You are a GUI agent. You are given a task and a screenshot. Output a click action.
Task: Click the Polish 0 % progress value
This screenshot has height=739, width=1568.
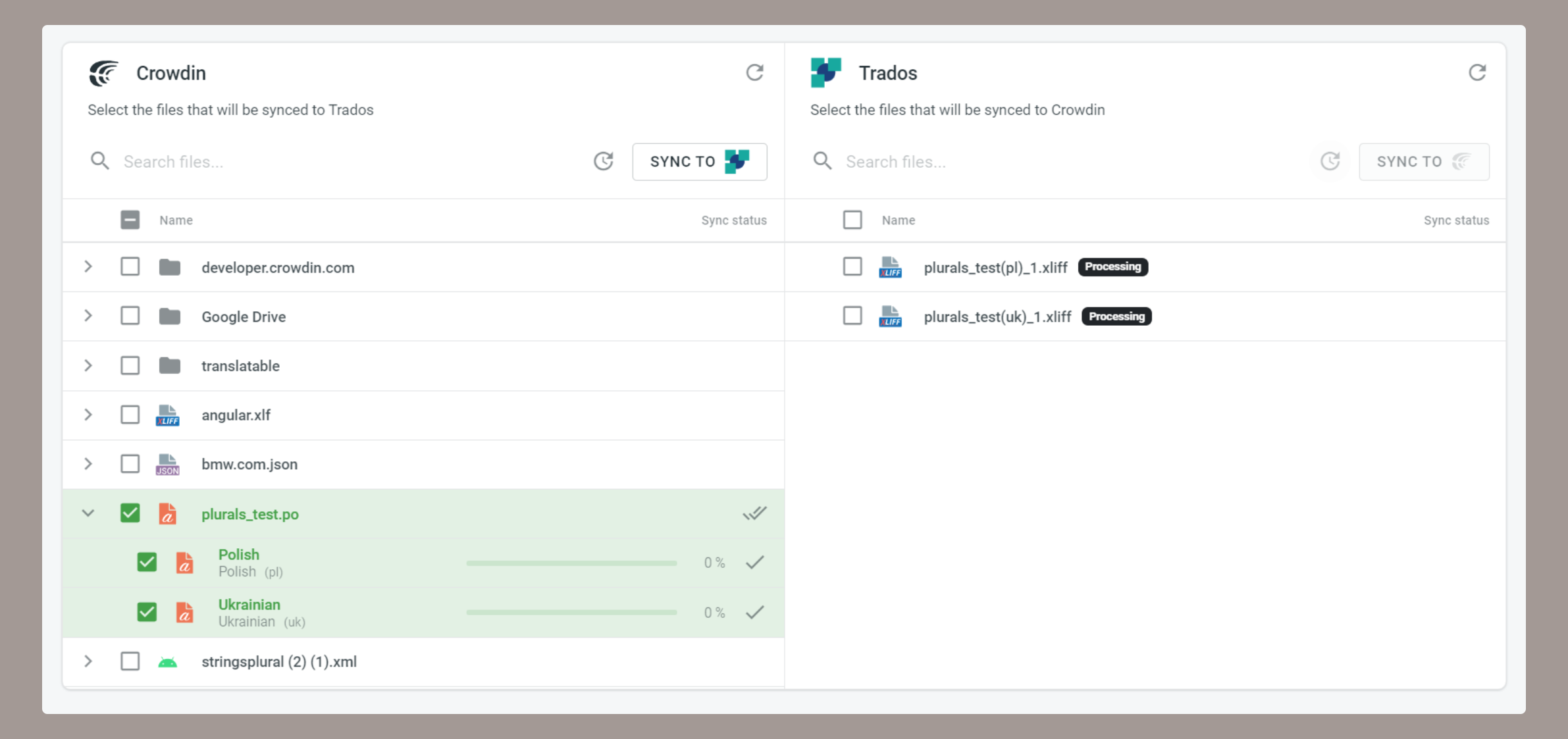714,563
